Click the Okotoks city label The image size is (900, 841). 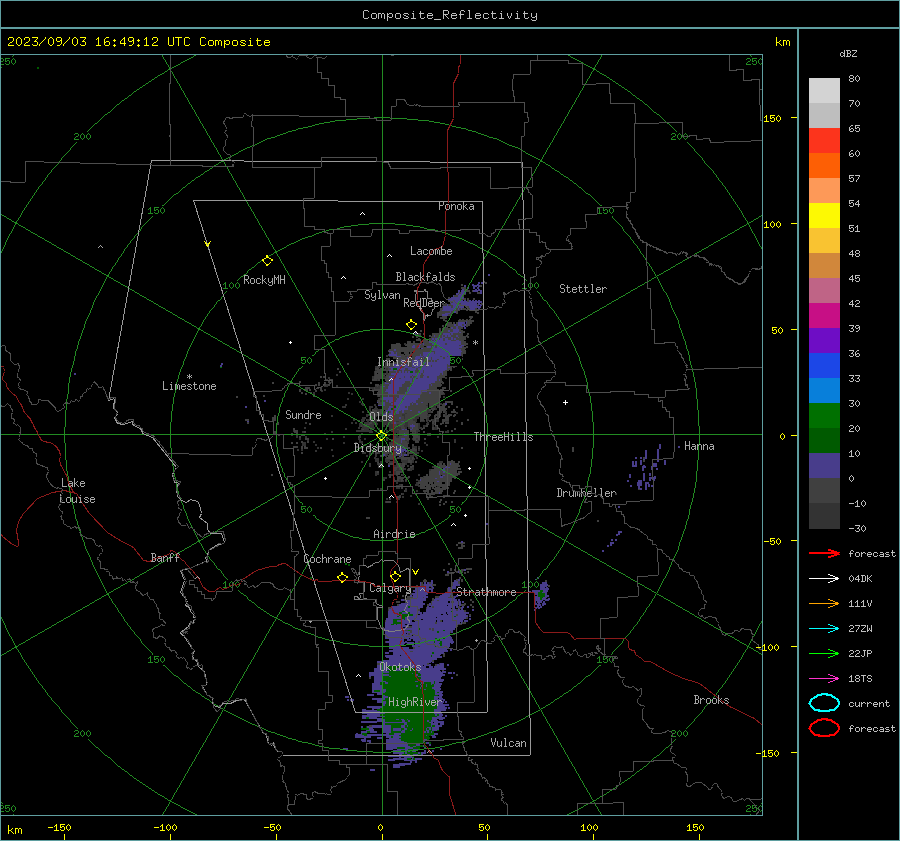(400, 667)
